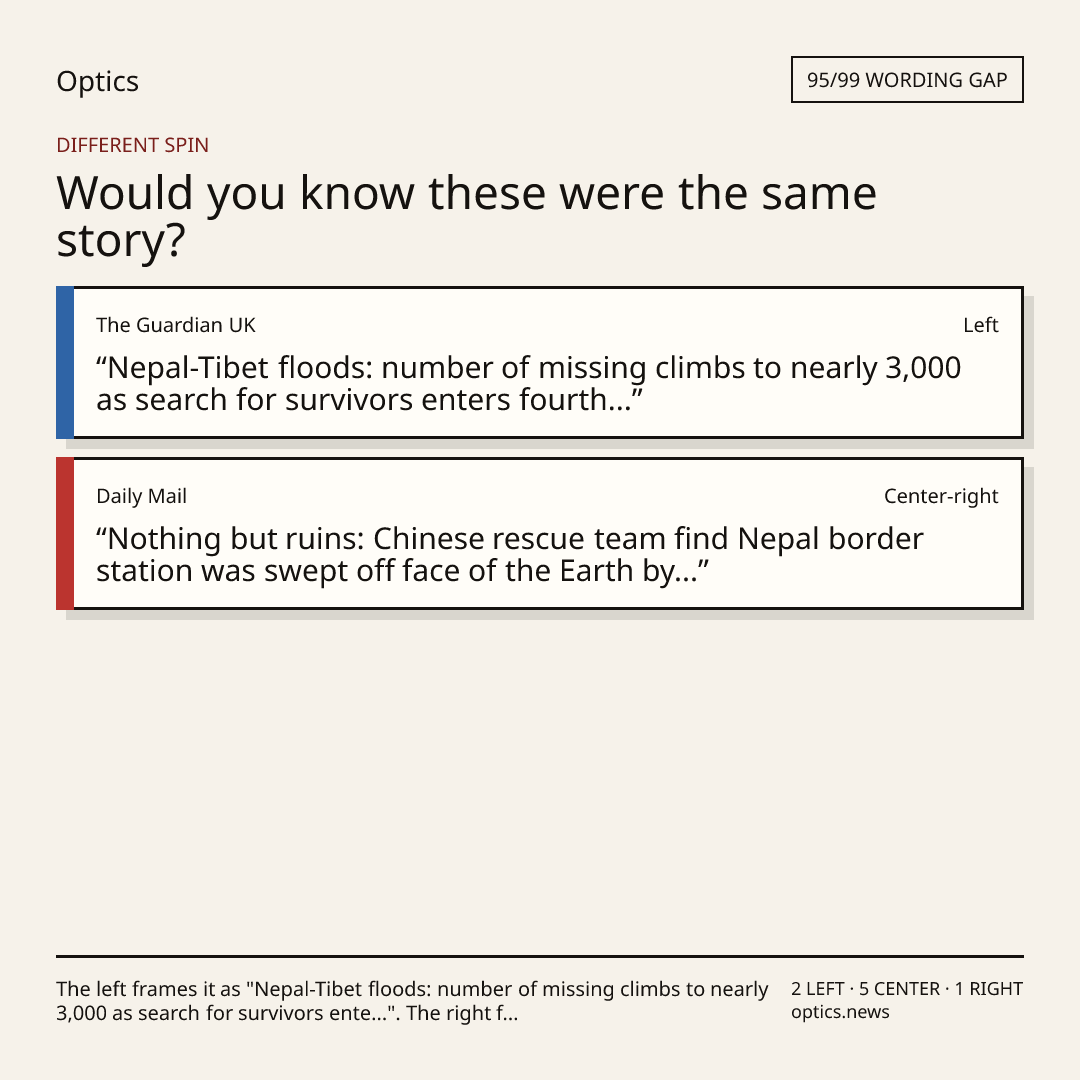Click the framing summary text at bottom

pyautogui.click(x=412, y=1001)
